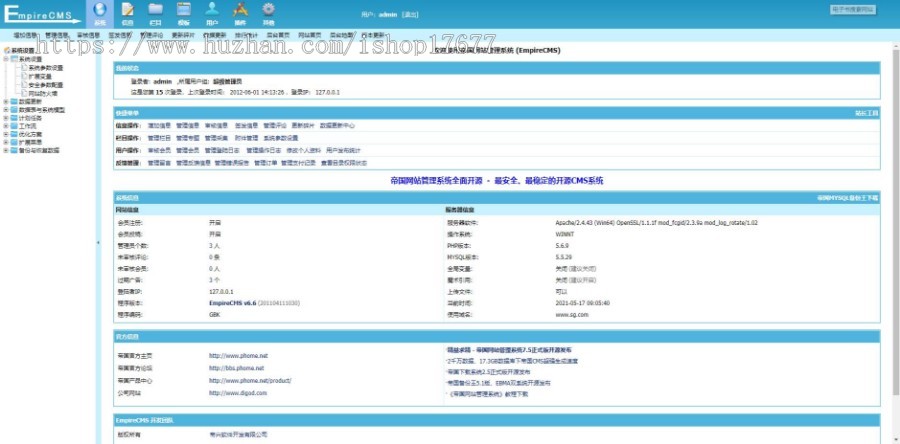Click folder icon beside 扩展菜单

pos(14,142)
